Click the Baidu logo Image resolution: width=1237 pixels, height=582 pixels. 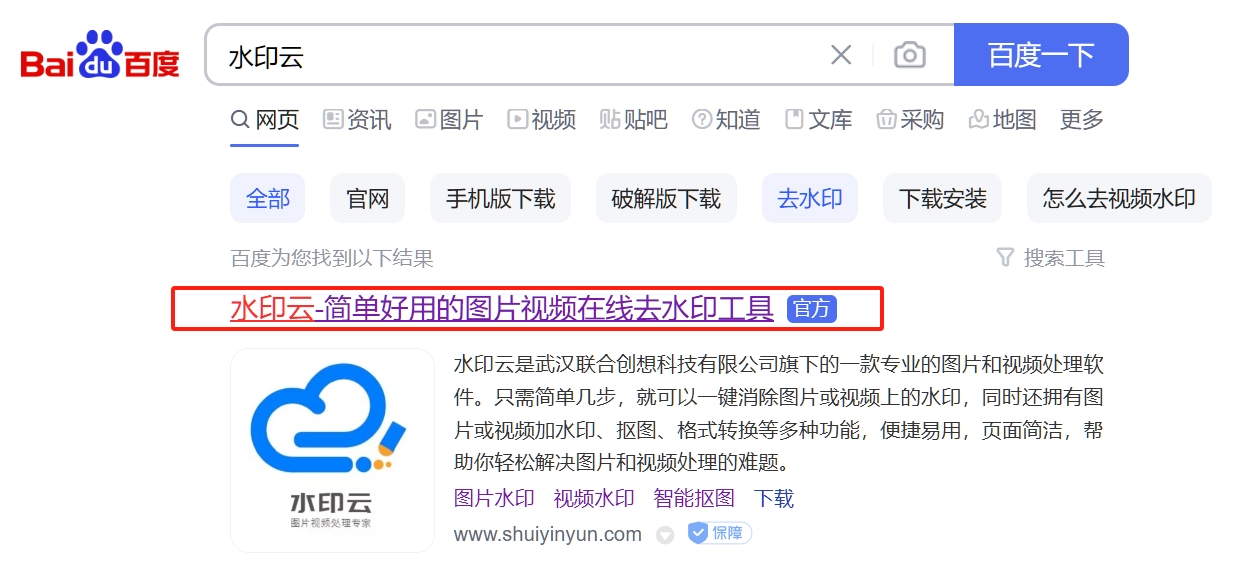click(100, 55)
